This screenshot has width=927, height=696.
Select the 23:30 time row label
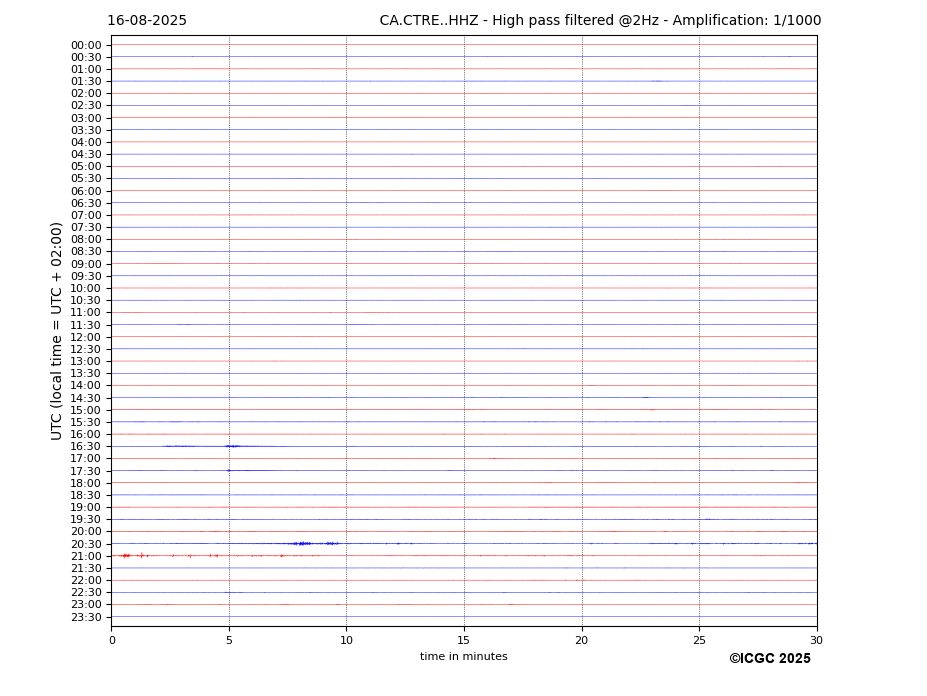pos(86,617)
